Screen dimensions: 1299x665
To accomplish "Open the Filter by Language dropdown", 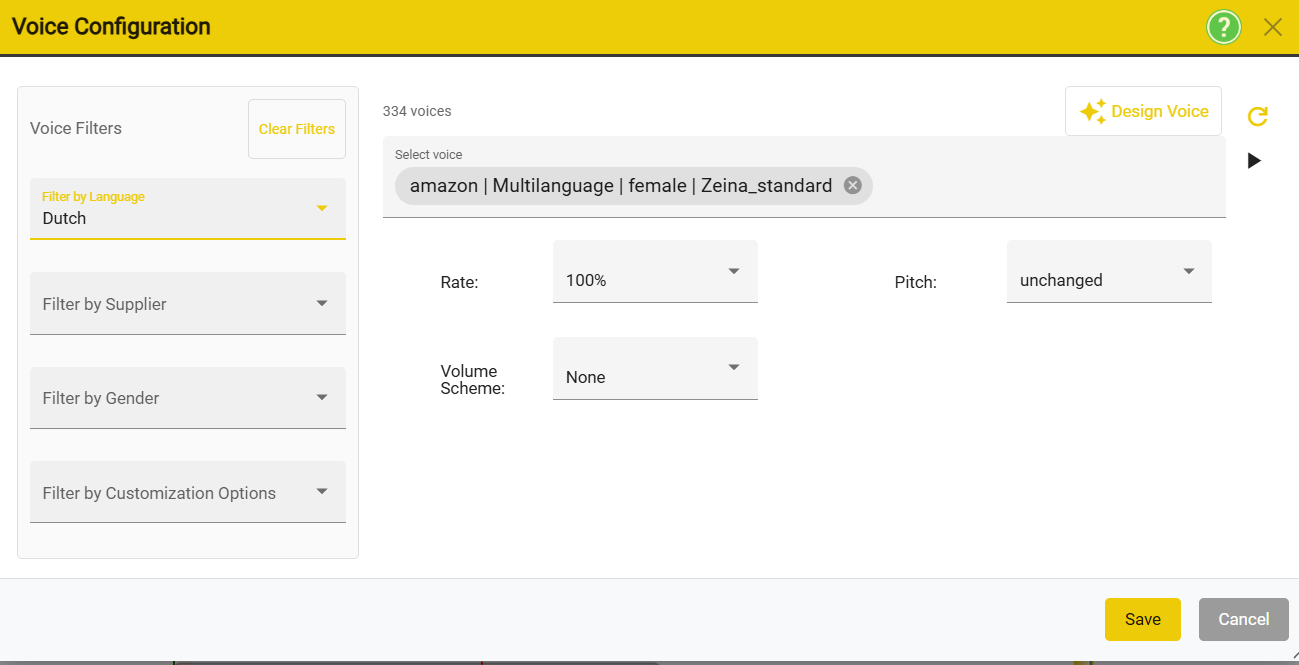I will (188, 209).
